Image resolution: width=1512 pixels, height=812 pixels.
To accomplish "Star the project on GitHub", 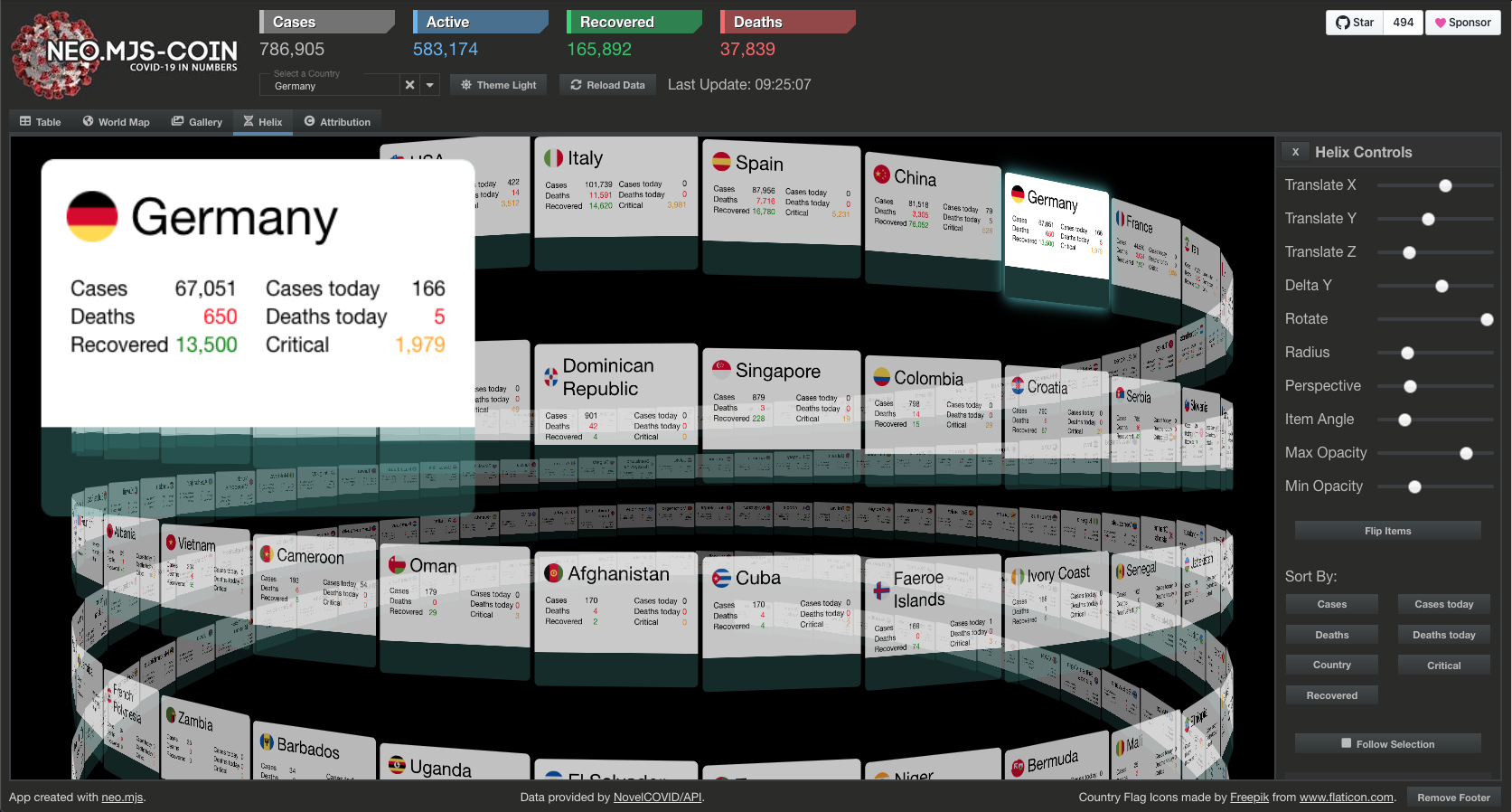I will click(1355, 23).
